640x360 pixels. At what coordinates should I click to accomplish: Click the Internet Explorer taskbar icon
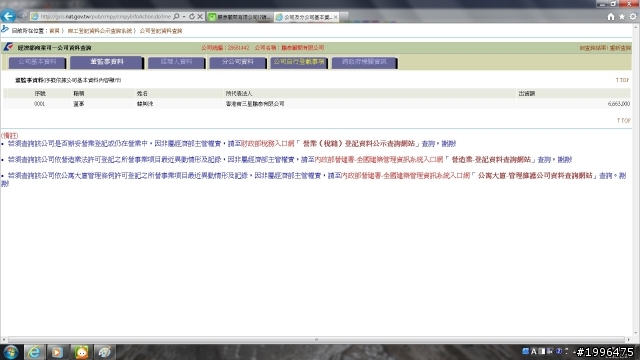pyautogui.click(x=34, y=352)
